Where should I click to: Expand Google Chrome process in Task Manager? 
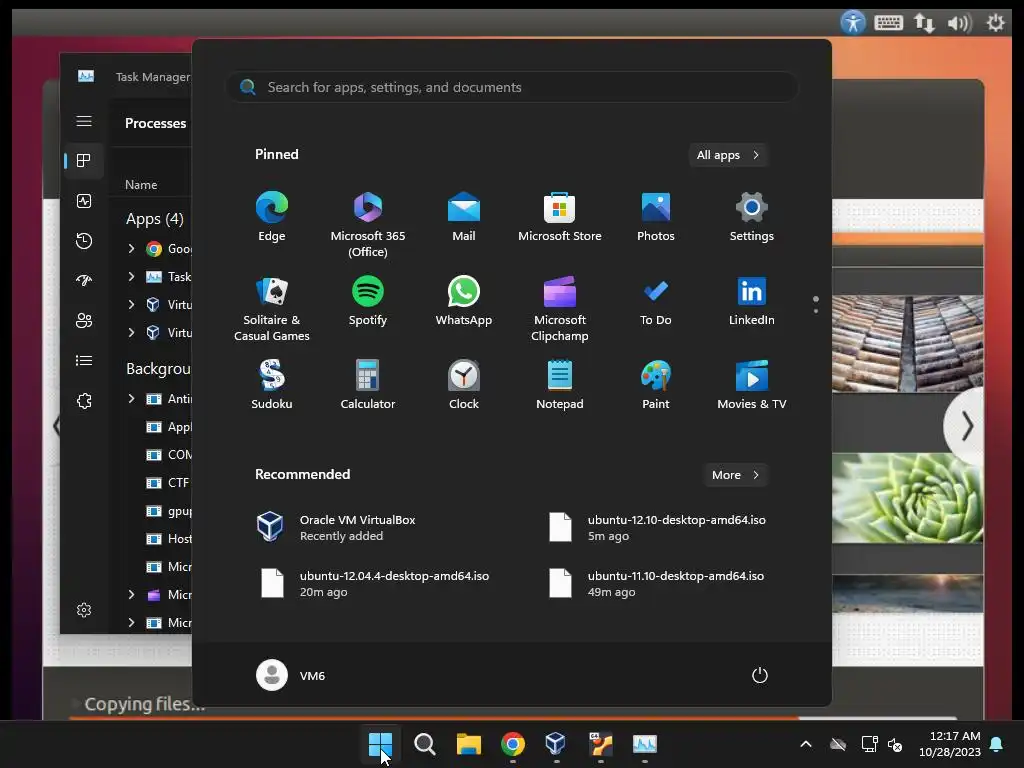(x=131, y=249)
